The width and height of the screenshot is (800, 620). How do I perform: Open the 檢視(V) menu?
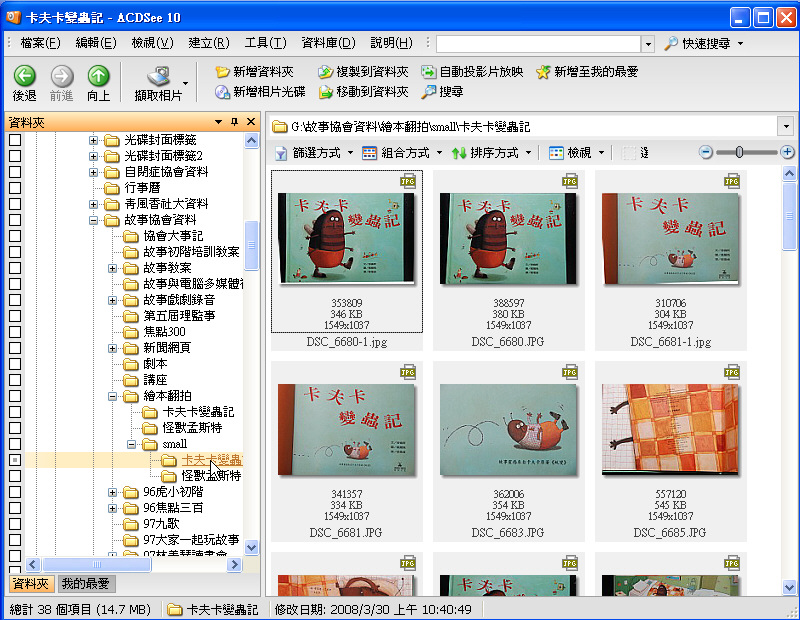153,43
